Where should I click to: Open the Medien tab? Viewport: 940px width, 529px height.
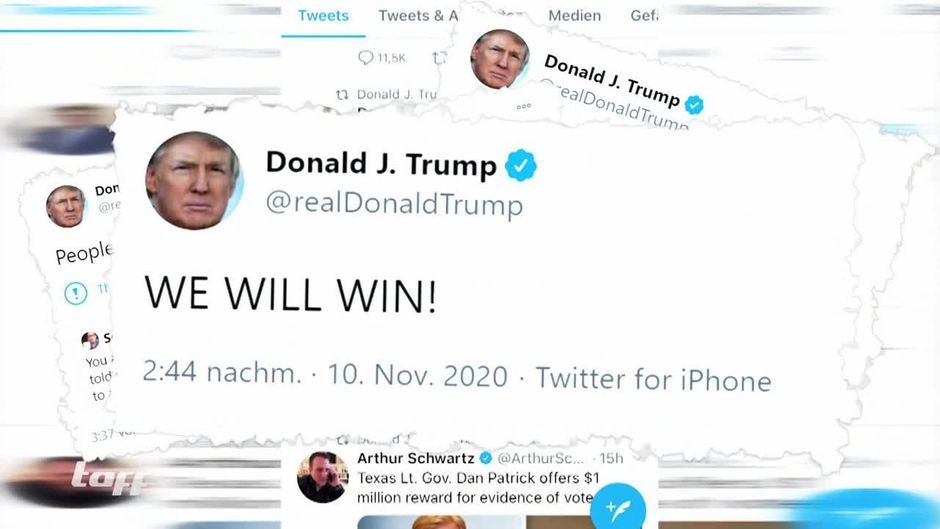pyautogui.click(x=574, y=16)
